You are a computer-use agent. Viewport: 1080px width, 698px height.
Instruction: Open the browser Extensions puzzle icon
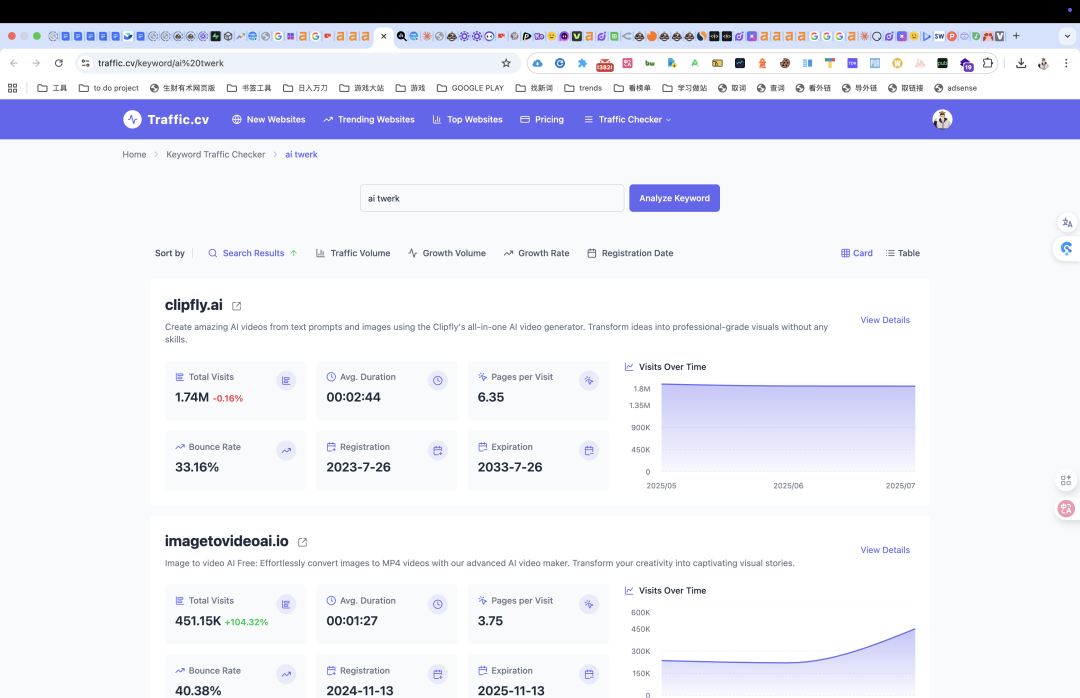tap(988, 63)
